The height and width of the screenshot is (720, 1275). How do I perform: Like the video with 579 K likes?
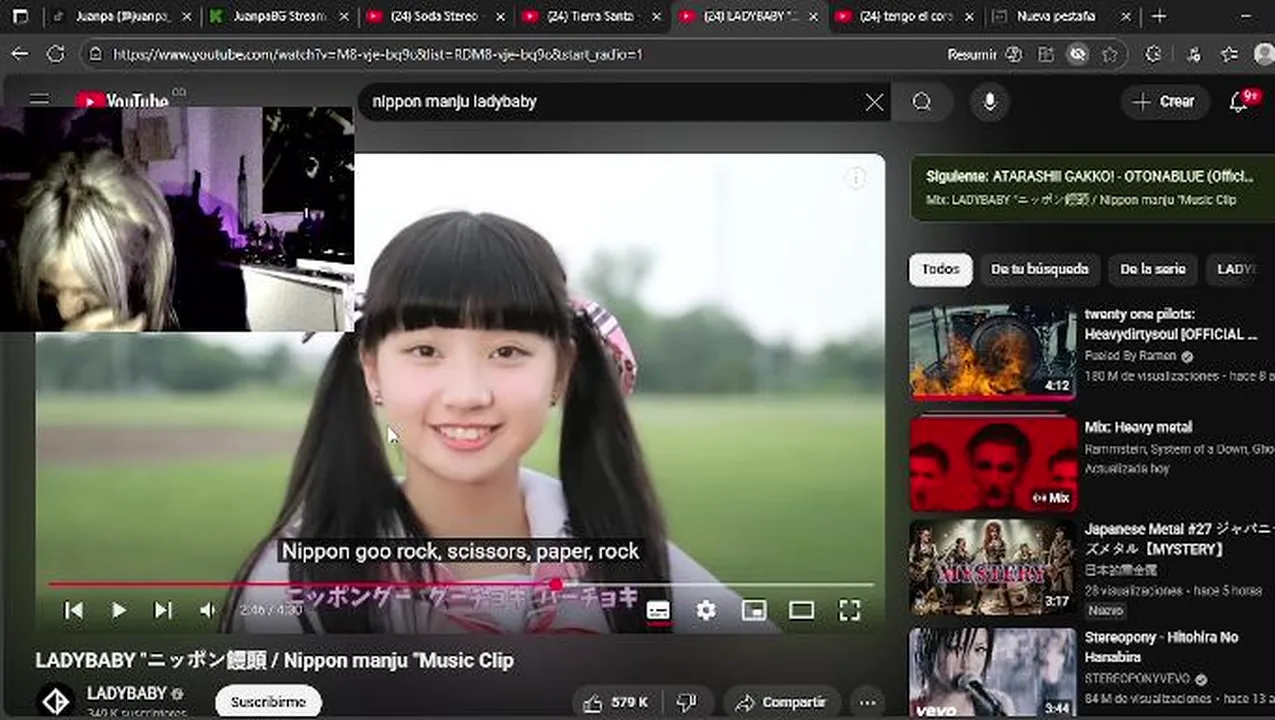click(x=616, y=702)
